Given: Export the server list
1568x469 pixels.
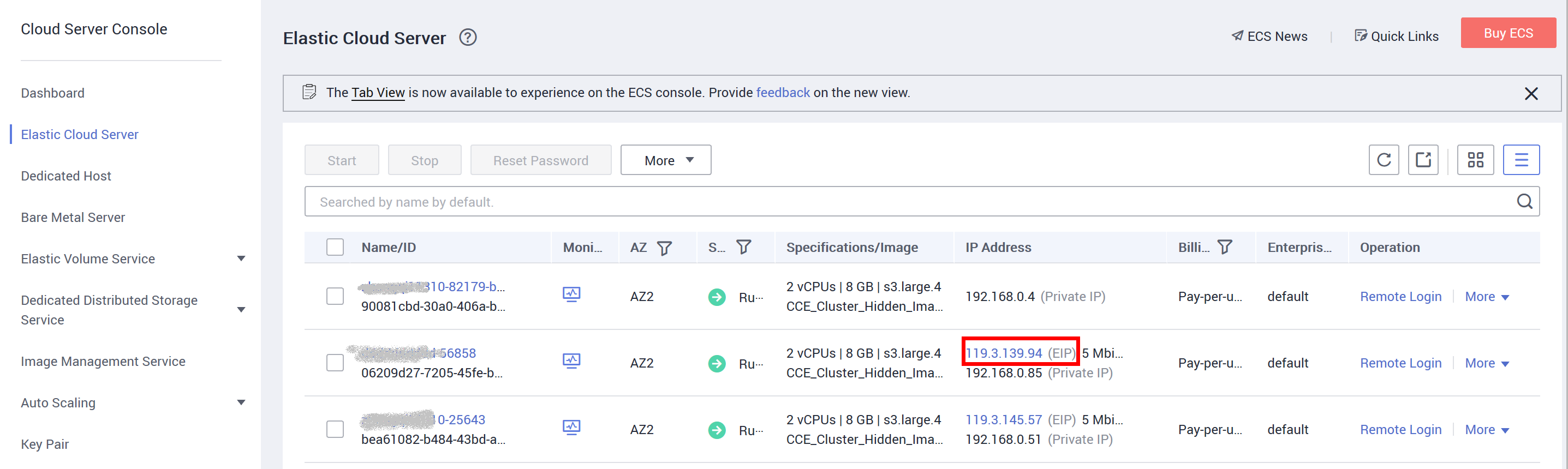Looking at the screenshot, I should pos(1422,160).
